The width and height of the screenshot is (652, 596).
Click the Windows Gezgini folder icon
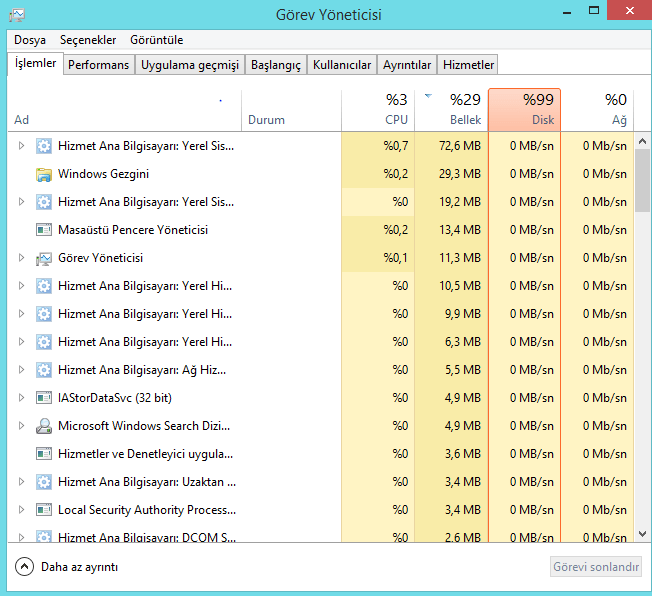(44, 174)
